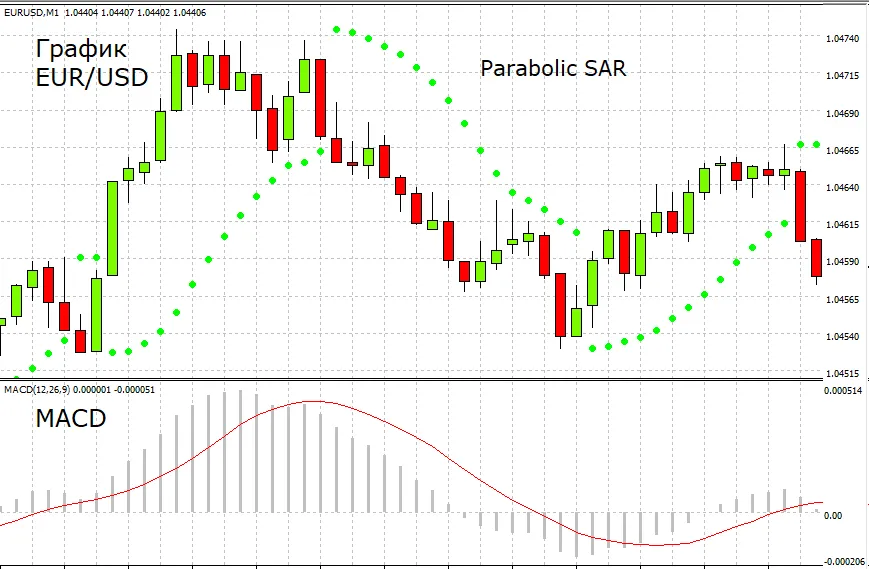Click the 1.04590 price scale label

(842, 262)
